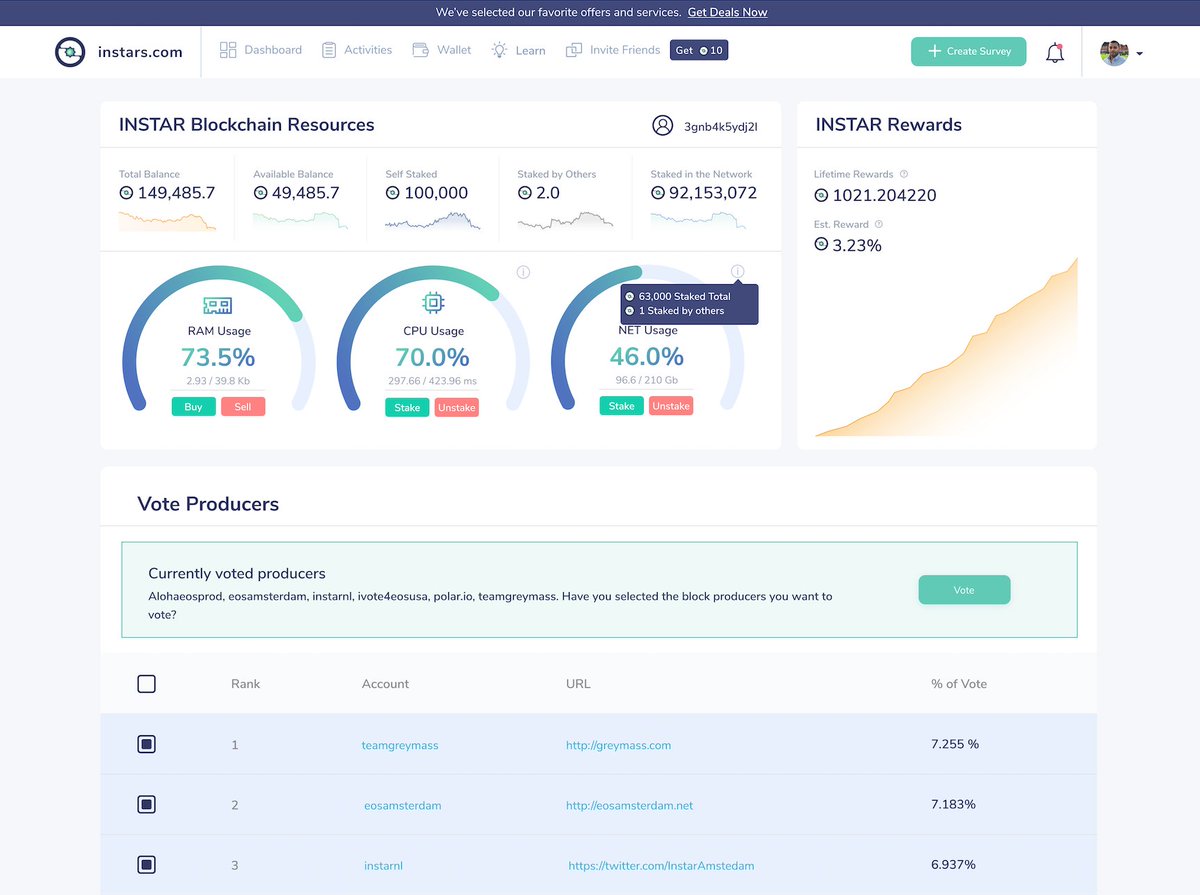Uncheck the eosamsterdam row checkbox
Viewport: 1200px width, 895px height.
tap(146, 804)
